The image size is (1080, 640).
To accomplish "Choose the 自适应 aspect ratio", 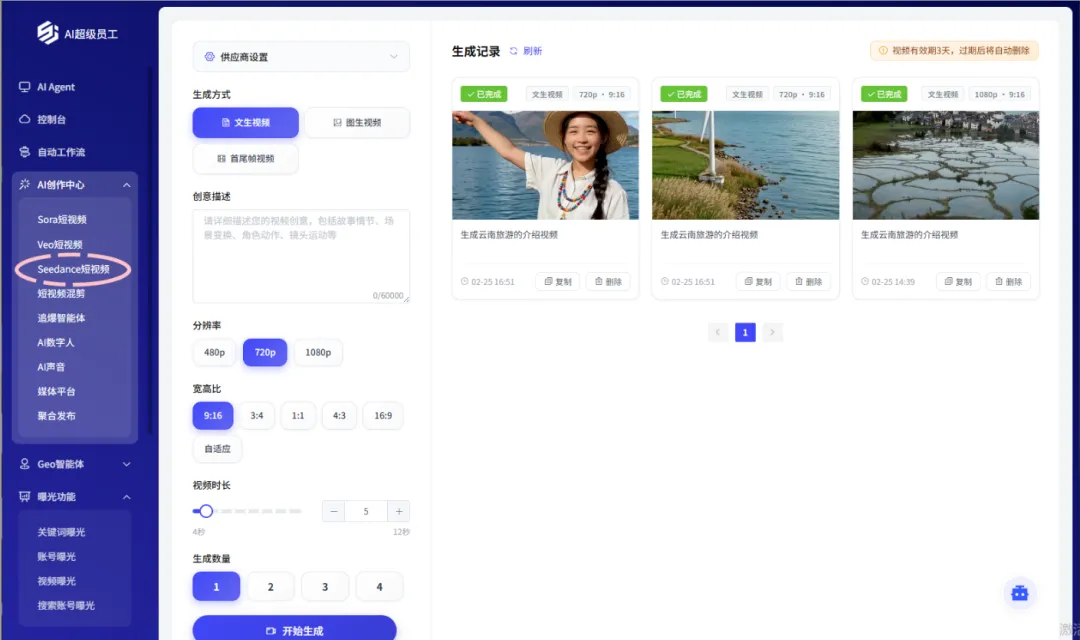I will click(x=218, y=448).
